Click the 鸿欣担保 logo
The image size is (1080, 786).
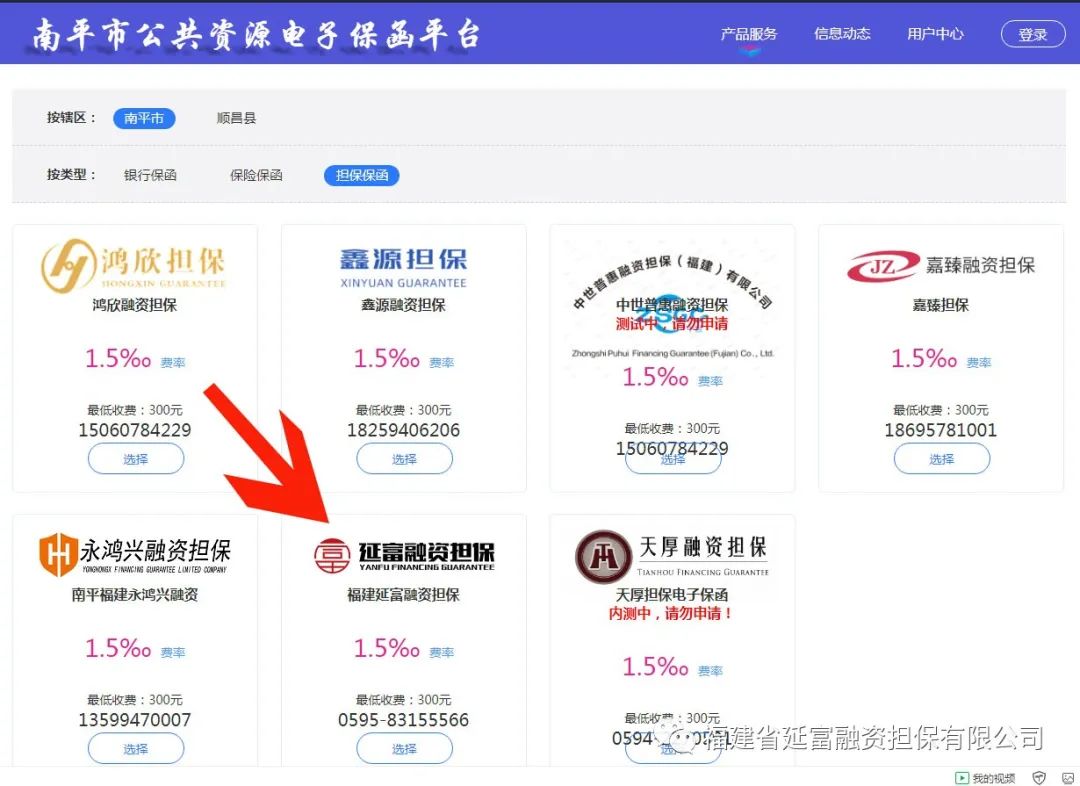coord(134,265)
